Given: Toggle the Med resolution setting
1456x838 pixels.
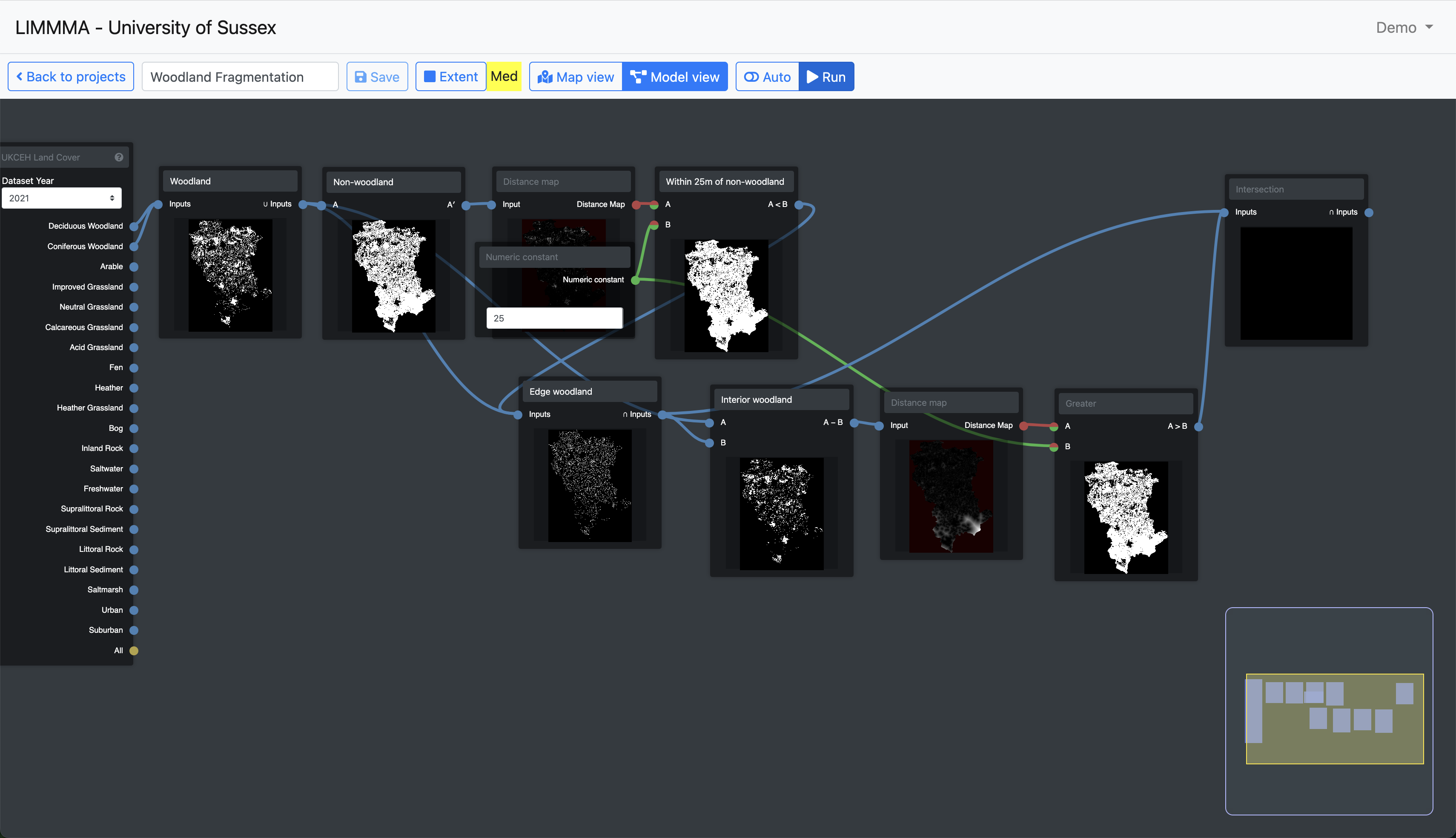Looking at the screenshot, I should coord(504,77).
